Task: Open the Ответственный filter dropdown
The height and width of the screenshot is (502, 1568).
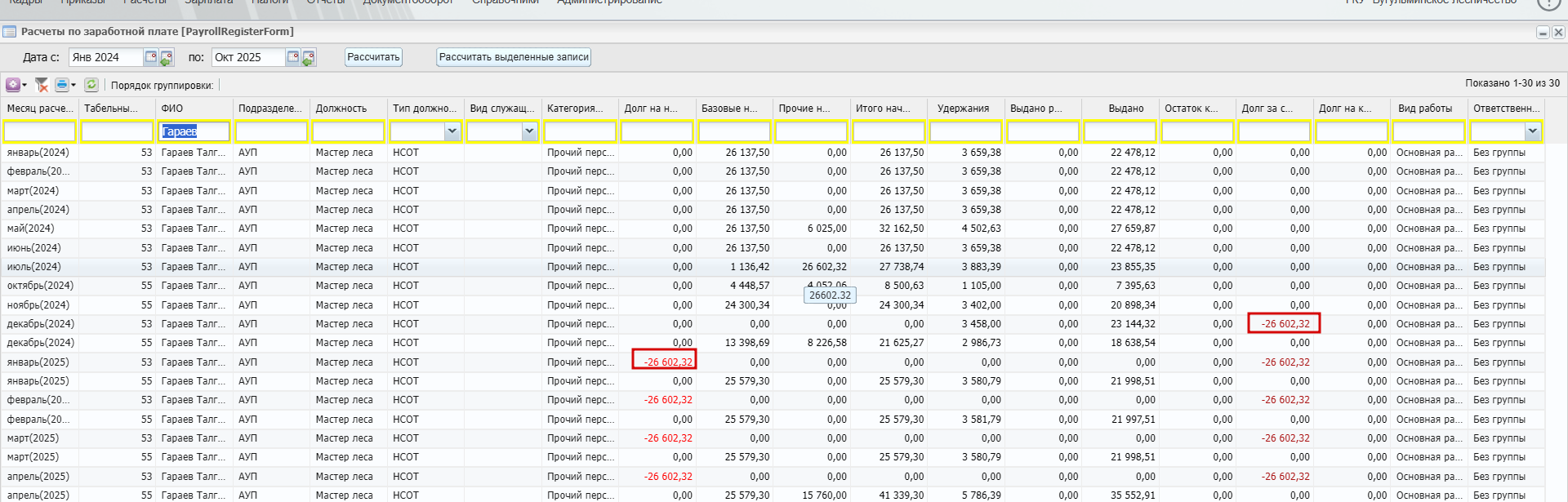Action: coord(1532,131)
